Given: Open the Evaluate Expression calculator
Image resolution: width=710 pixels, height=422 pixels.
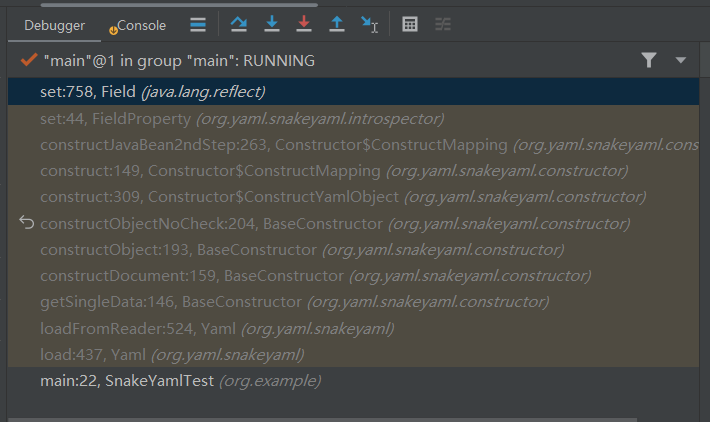Looking at the screenshot, I should (410, 24).
